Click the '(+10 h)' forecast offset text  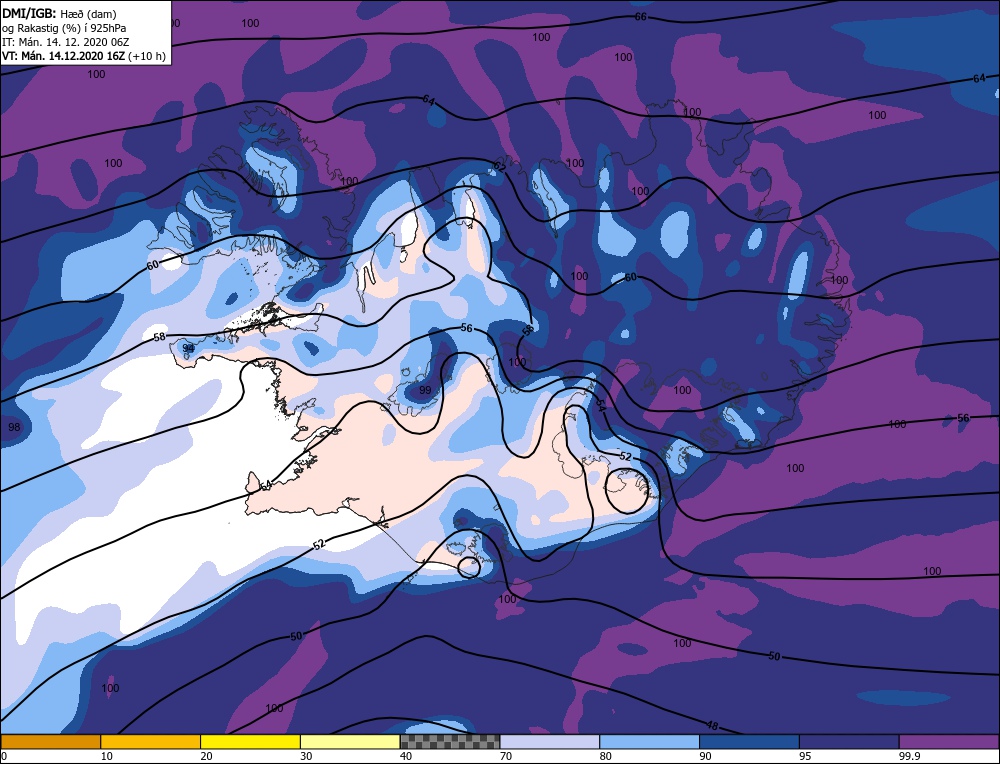pyautogui.click(x=147, y=56)
